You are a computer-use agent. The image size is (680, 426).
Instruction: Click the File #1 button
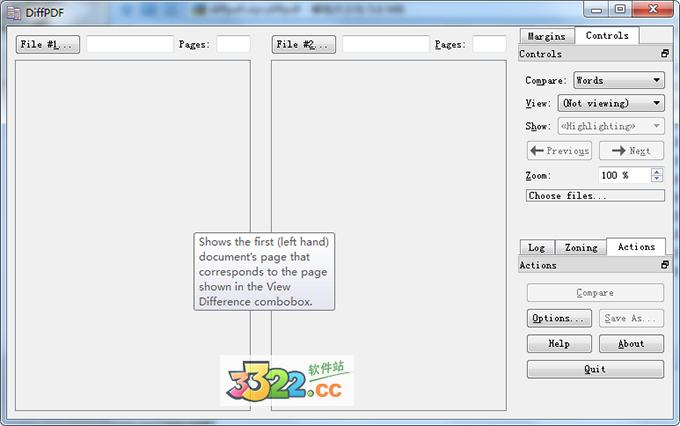click(48, 45)
